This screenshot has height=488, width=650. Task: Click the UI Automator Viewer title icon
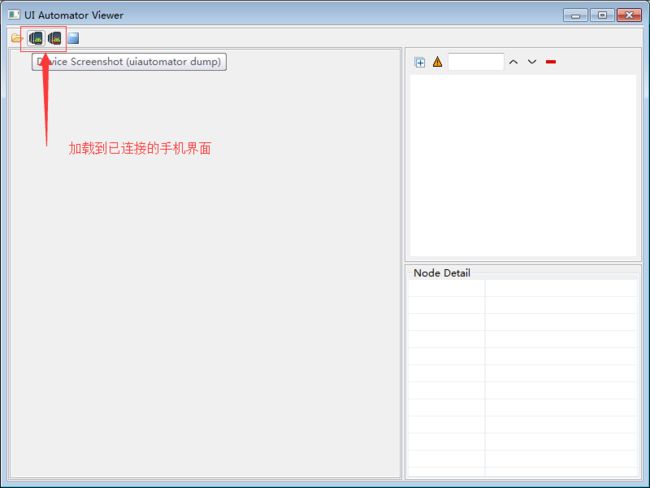coord(14,15)
